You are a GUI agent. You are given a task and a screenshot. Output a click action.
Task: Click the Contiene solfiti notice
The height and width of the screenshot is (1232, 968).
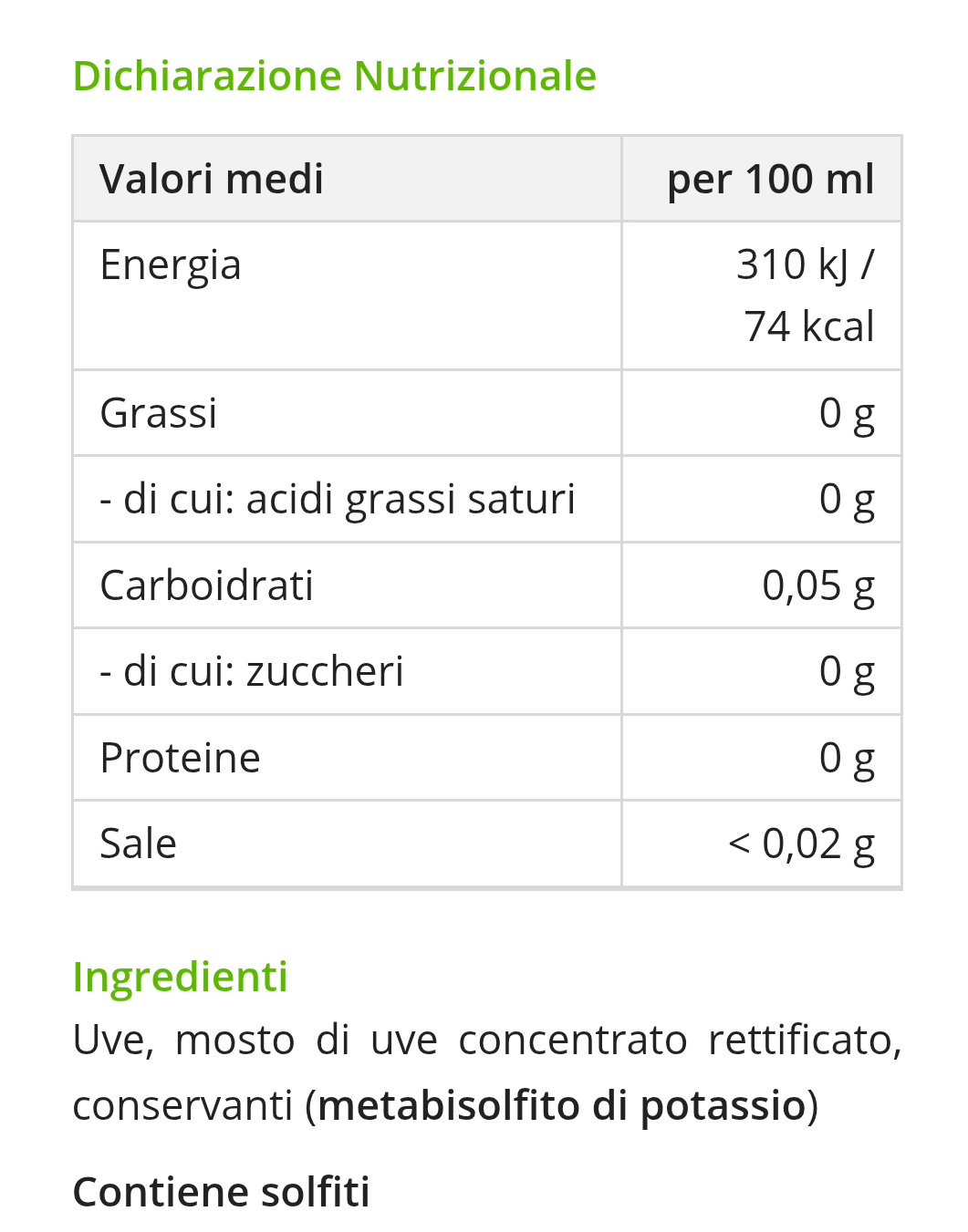point(222,1192)
